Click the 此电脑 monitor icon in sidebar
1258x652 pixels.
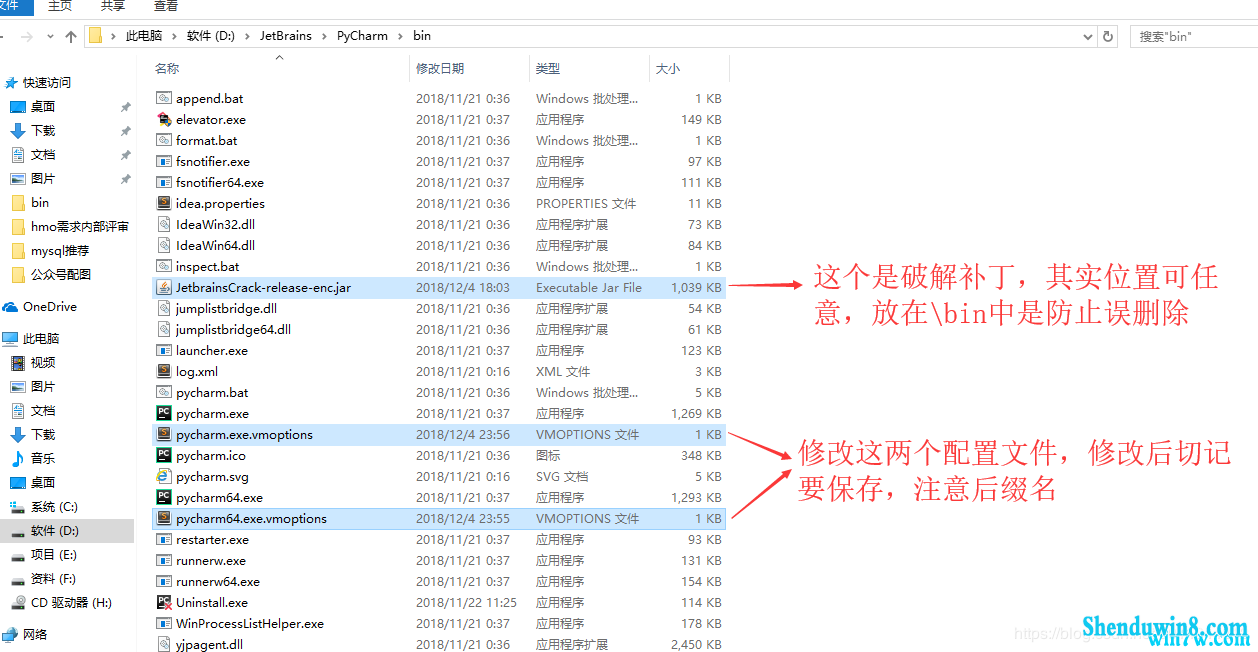(11, 338)
